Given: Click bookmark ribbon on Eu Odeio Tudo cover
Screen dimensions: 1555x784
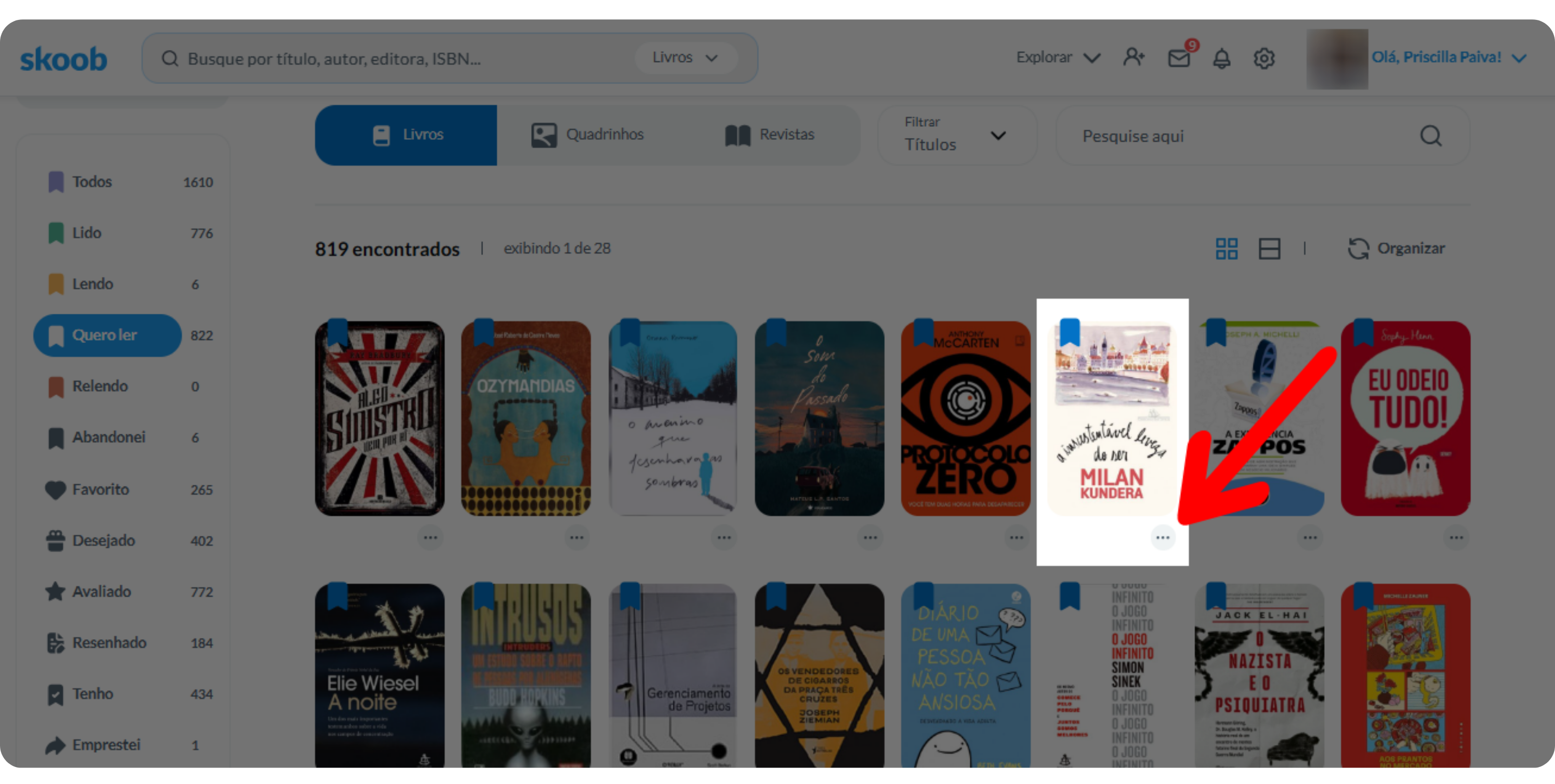Looking at the screenshot, I should pos(1363,333).
